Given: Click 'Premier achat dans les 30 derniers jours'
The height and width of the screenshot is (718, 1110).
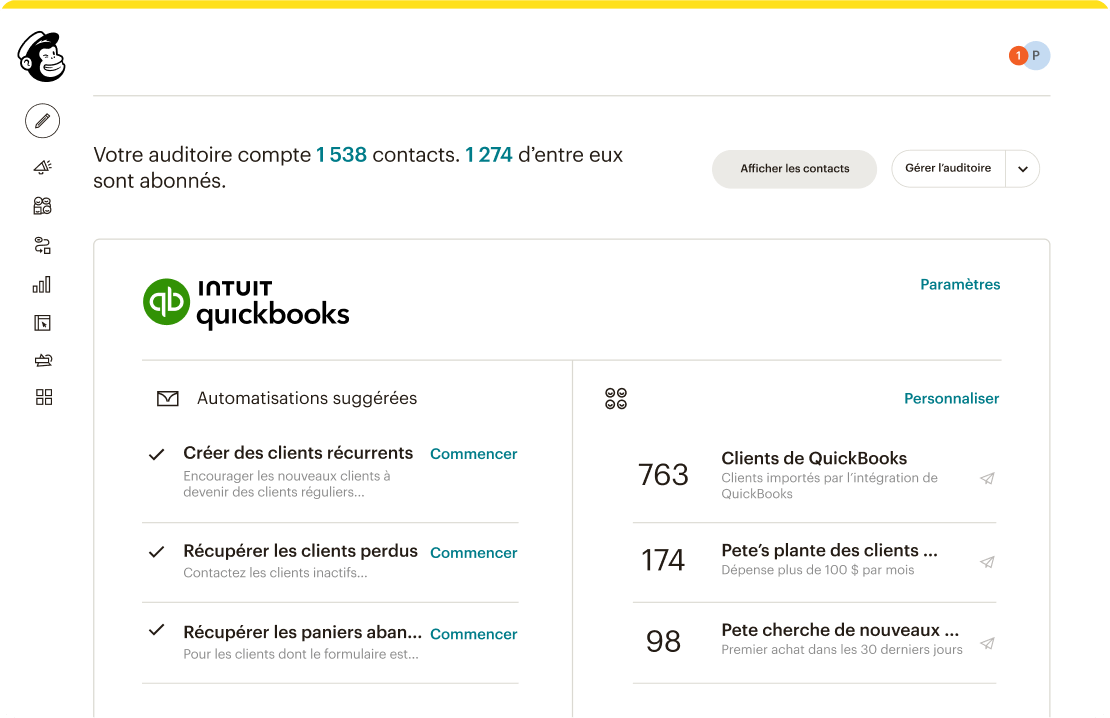Looking at the screenshot, I should click(x=842, y=649).
